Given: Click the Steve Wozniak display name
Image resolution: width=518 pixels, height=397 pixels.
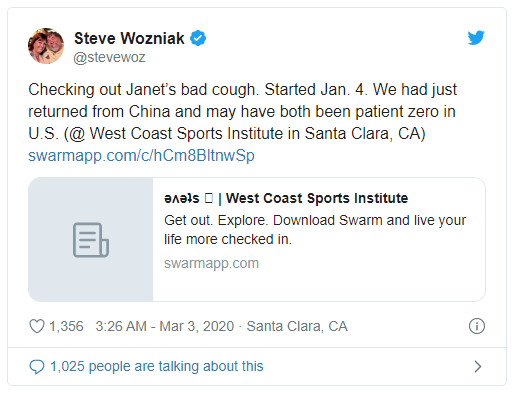Looking at the screenshot, I should pyautogui.click(x=129, y=38).
